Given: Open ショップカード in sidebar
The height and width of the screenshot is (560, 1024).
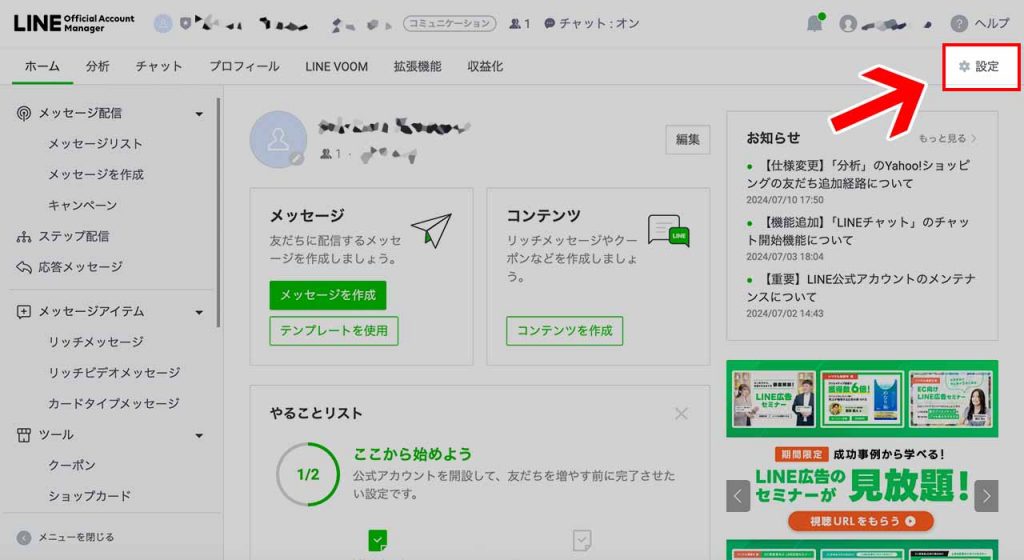Looking at the screenshot, I should pos(89,496).
